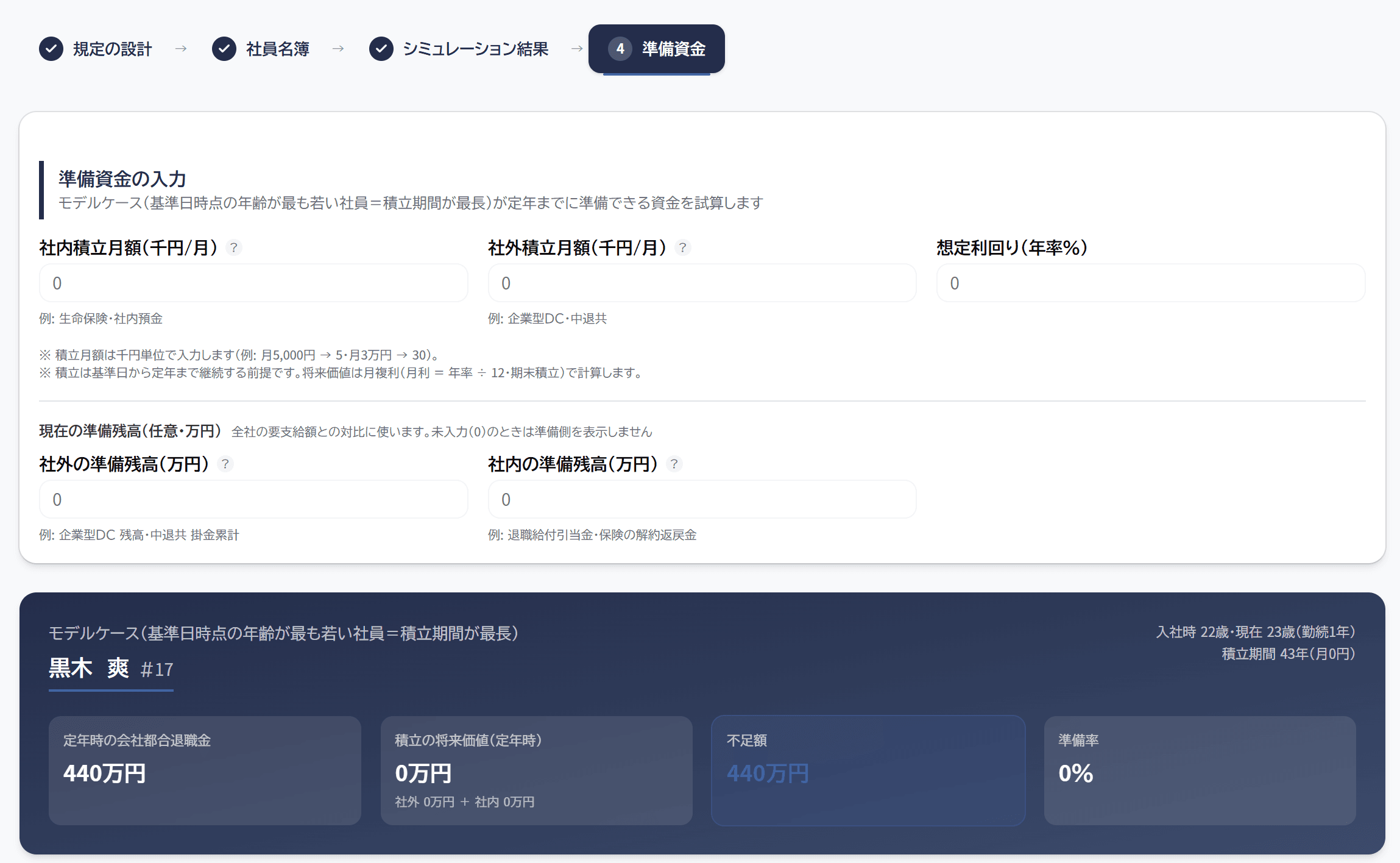Focus the 社外積立月額(千円/月) input

702,283
